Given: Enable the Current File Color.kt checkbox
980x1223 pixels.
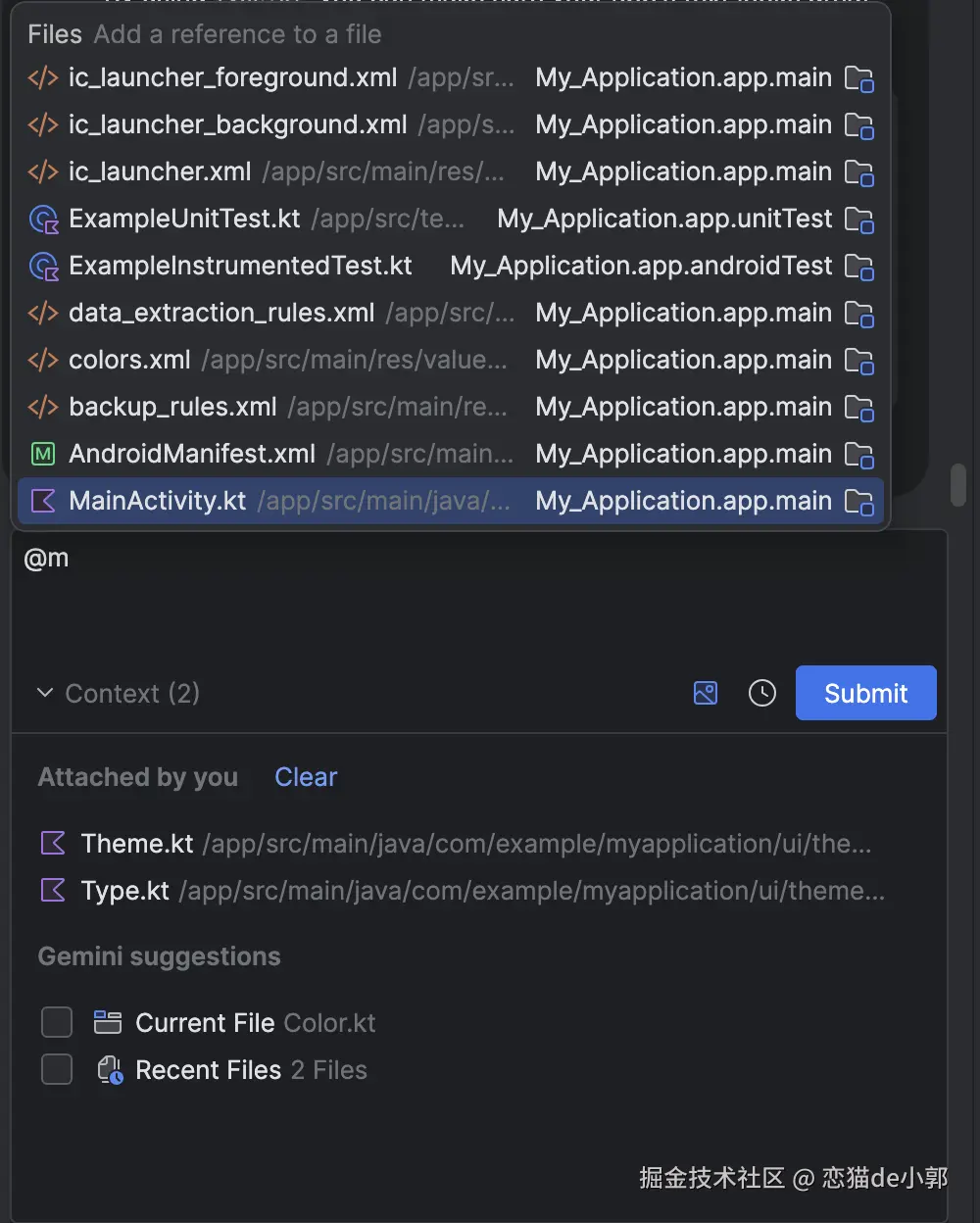Looking at the screenshot, I should (x=57, y=1022).
